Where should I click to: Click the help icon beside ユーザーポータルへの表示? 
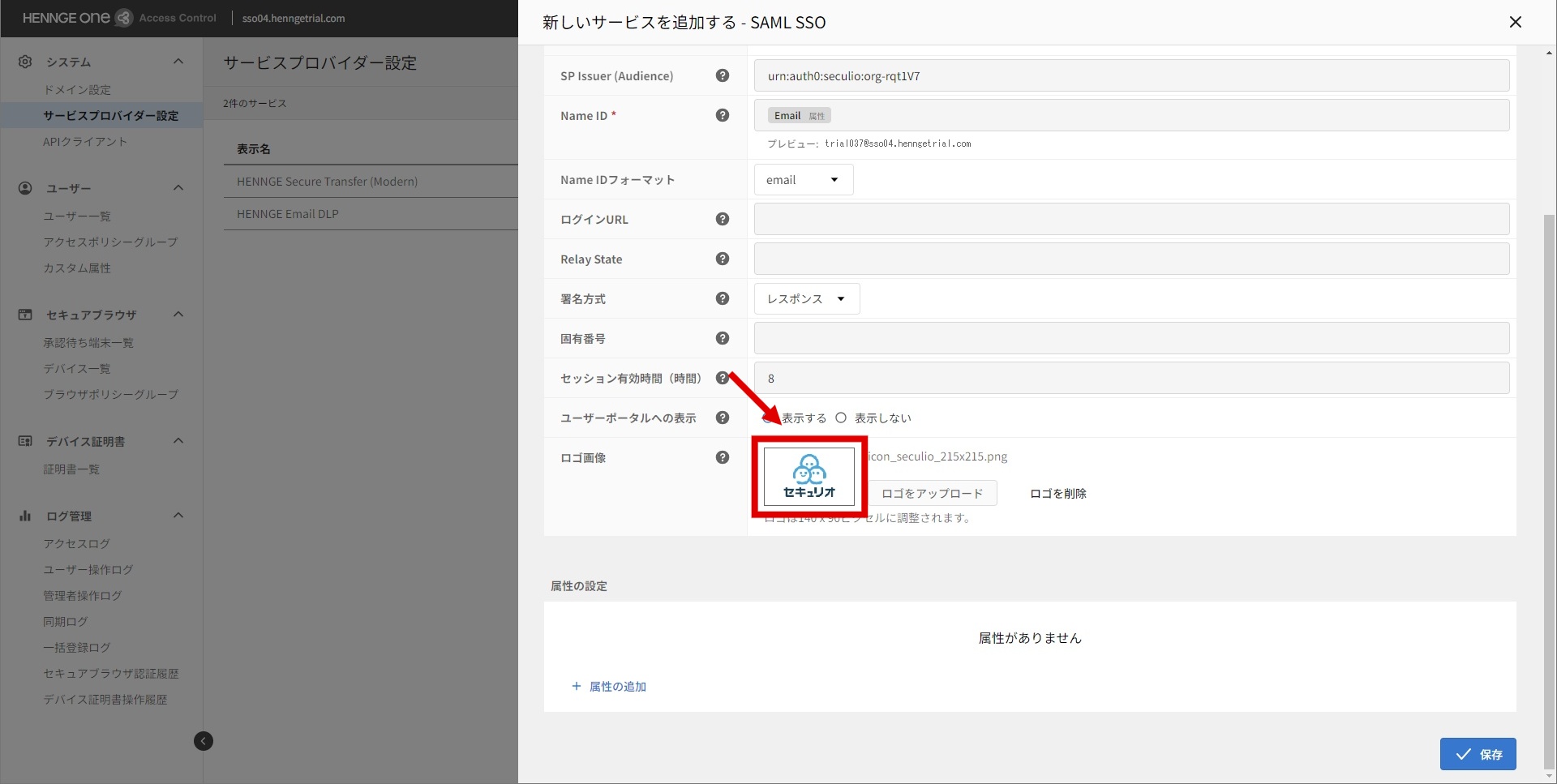click(x=723, y=418)
